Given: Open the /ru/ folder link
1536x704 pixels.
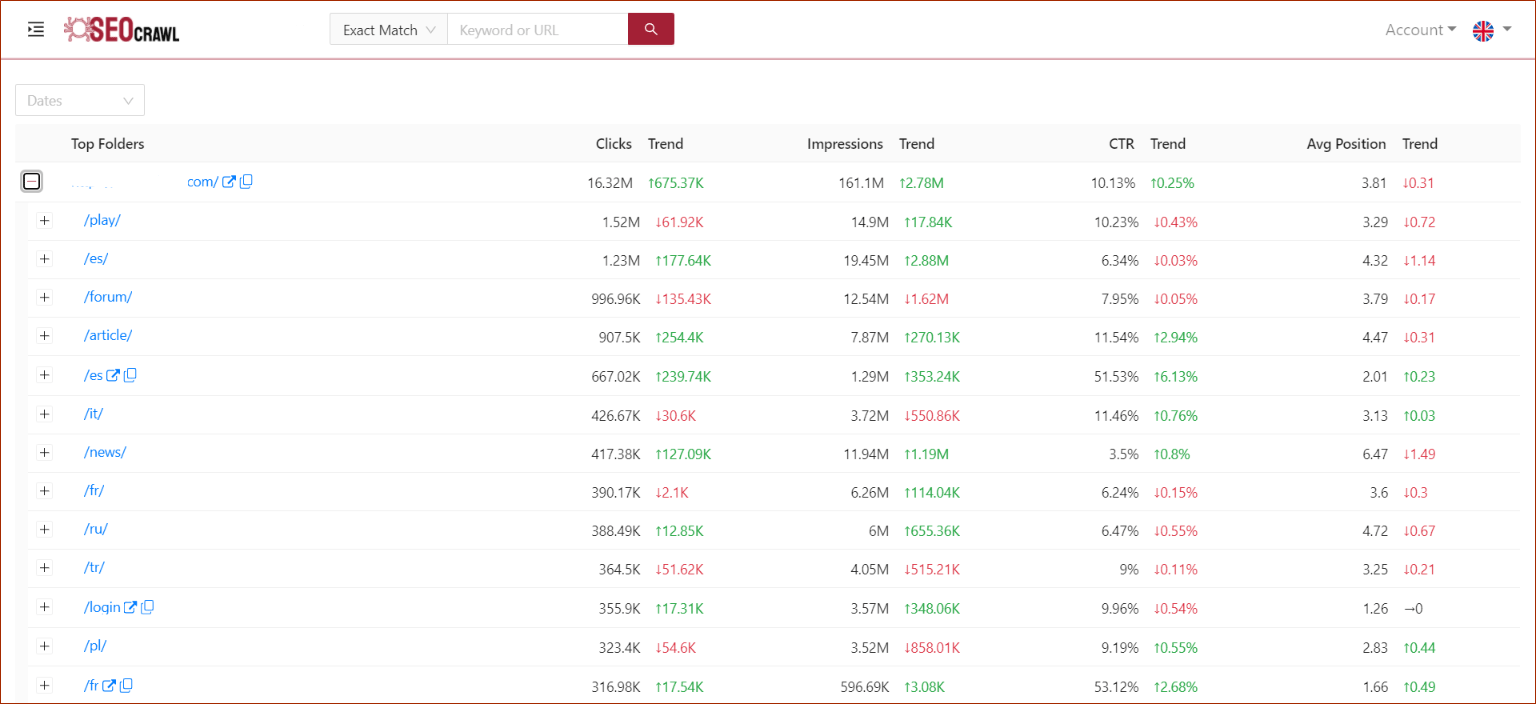Looking at the screenshot, I should pyautogui.click(x=96, y=529).
